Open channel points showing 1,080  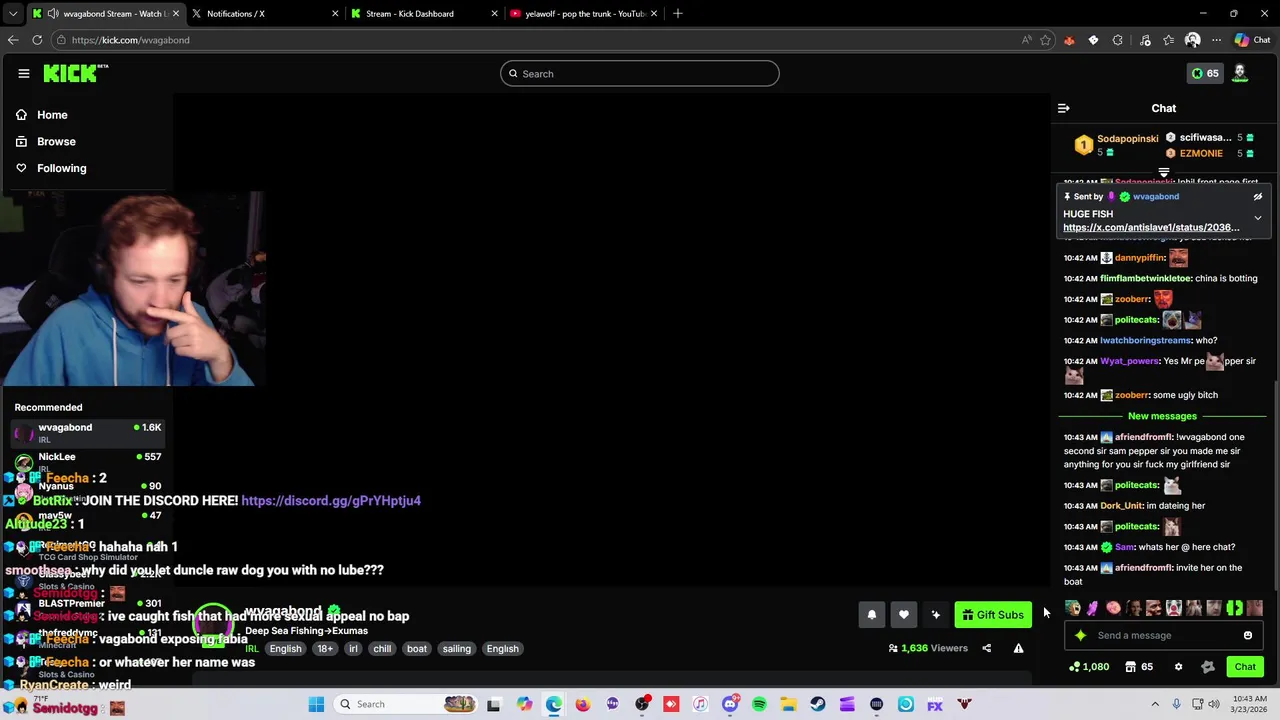pos(1089,667)
